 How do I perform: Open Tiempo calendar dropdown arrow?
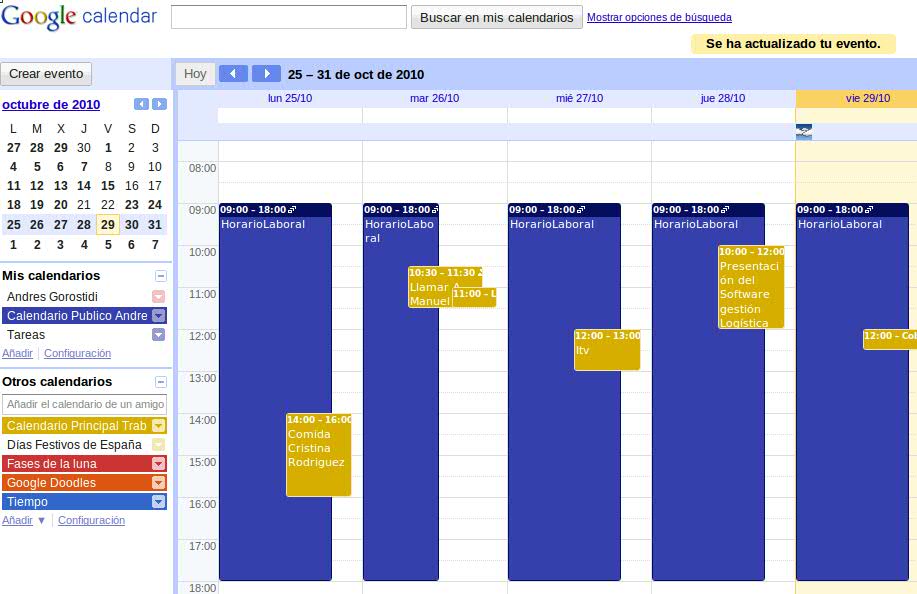point(158,502)
